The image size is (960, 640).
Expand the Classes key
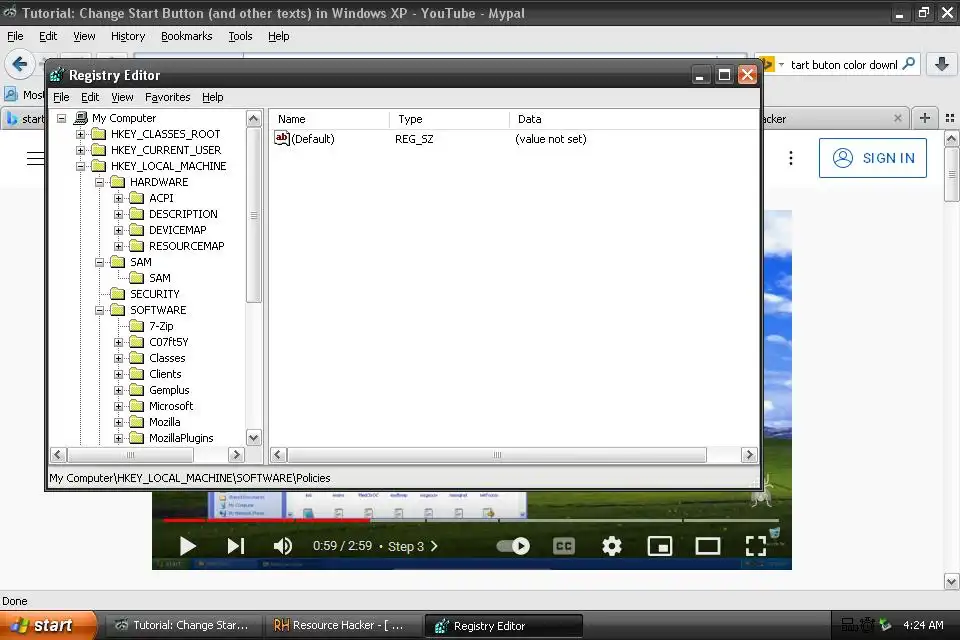click(x=118, y=358)
